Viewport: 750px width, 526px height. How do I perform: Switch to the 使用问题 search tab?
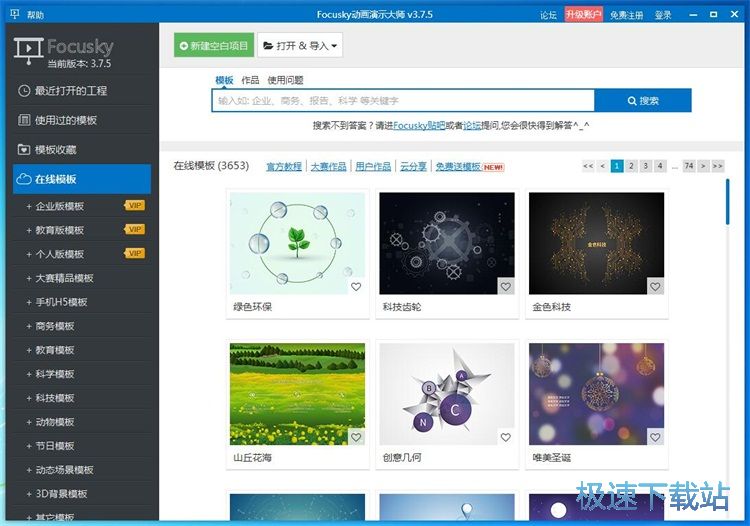[286, 80]
